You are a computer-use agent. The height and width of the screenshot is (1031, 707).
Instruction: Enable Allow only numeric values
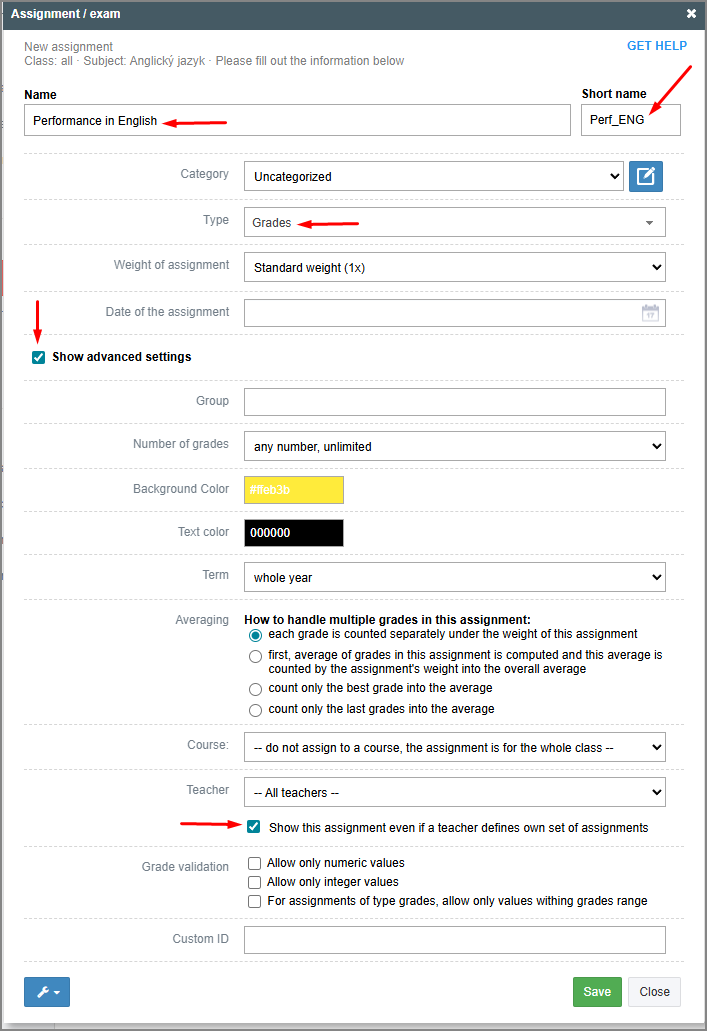[255, 863]
